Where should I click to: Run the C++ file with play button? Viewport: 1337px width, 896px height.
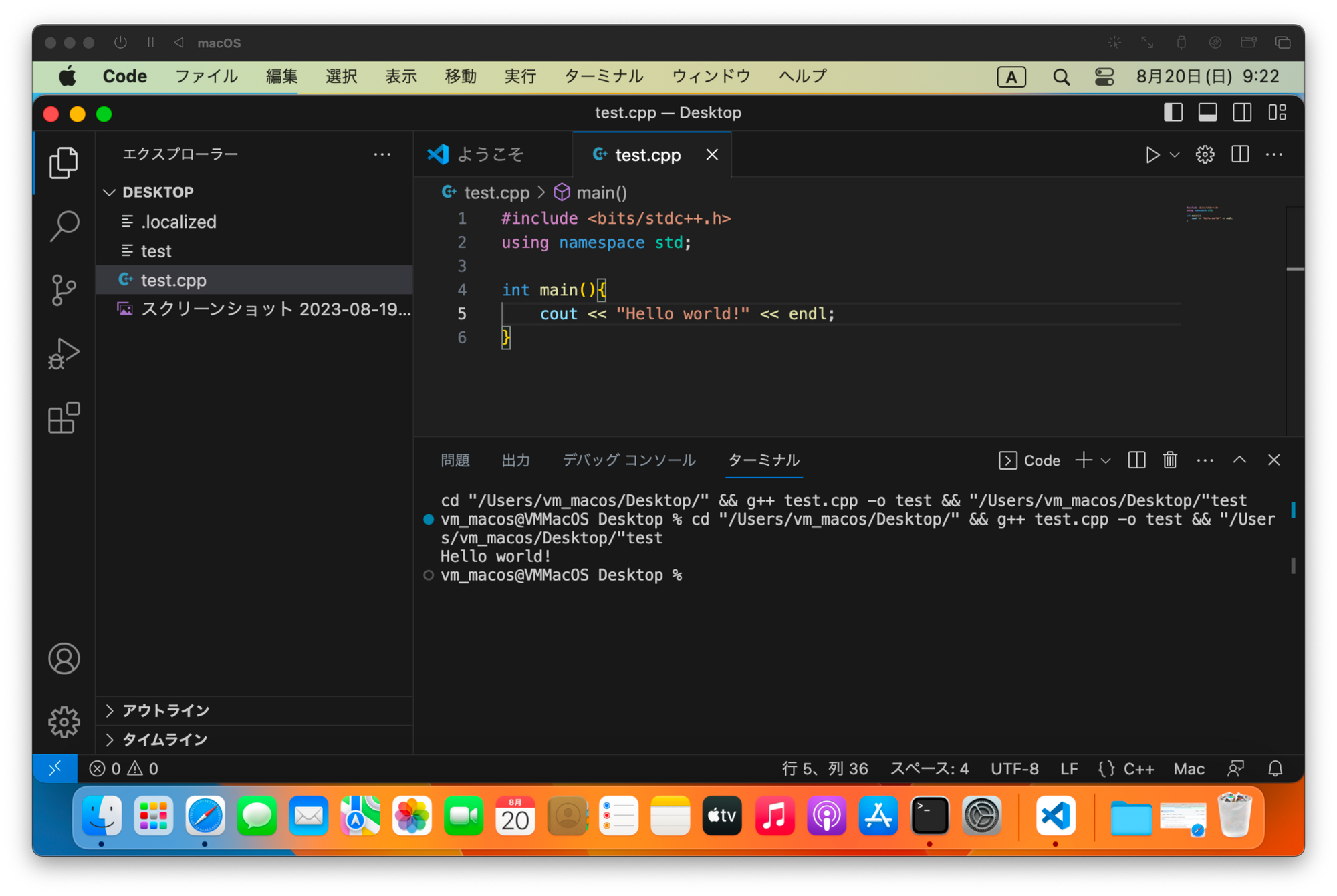1152,155
